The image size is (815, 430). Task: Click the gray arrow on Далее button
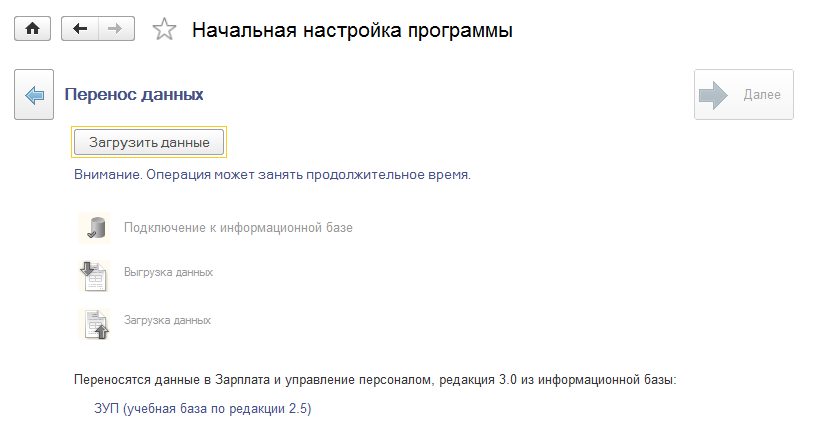[715, 95]
